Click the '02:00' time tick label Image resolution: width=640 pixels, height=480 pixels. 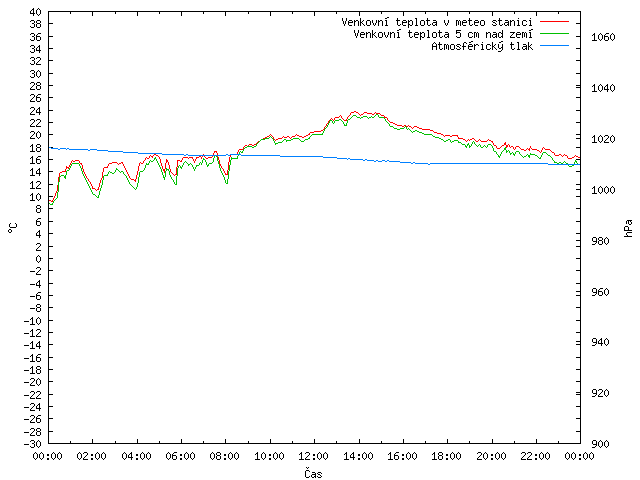click(x=92, y=456)
